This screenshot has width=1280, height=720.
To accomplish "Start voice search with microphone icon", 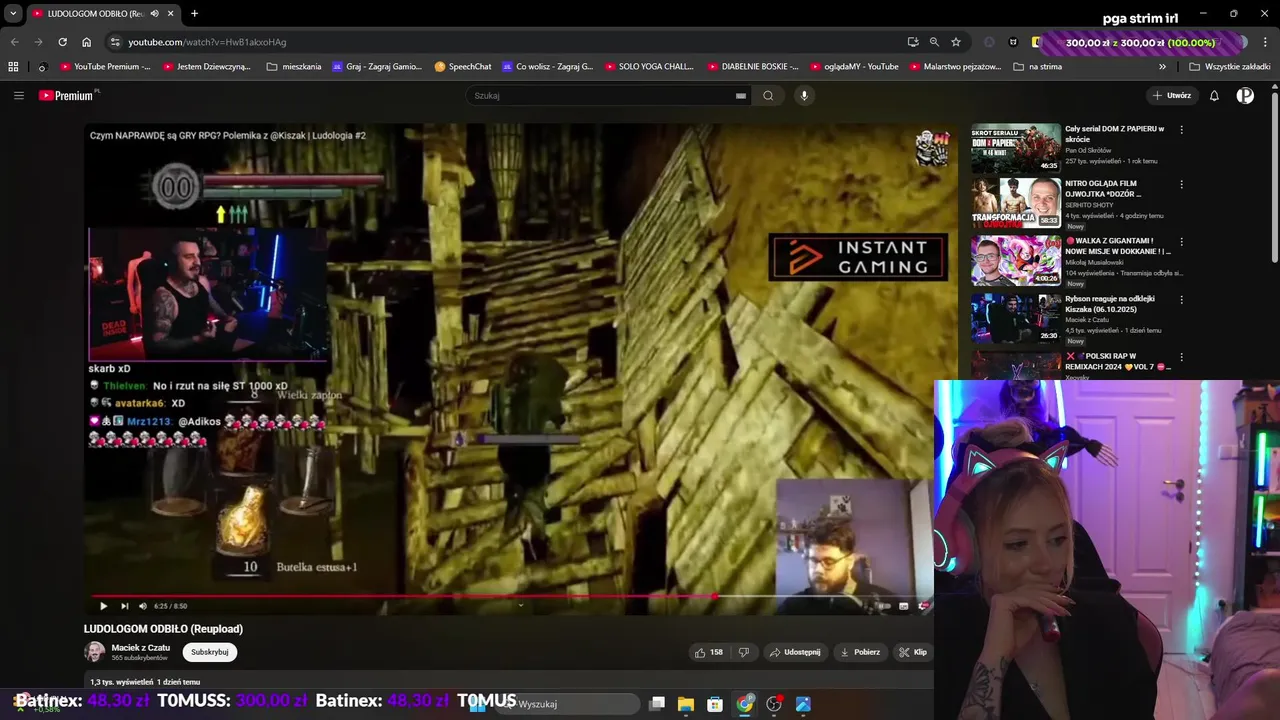I will pos(803,96).
